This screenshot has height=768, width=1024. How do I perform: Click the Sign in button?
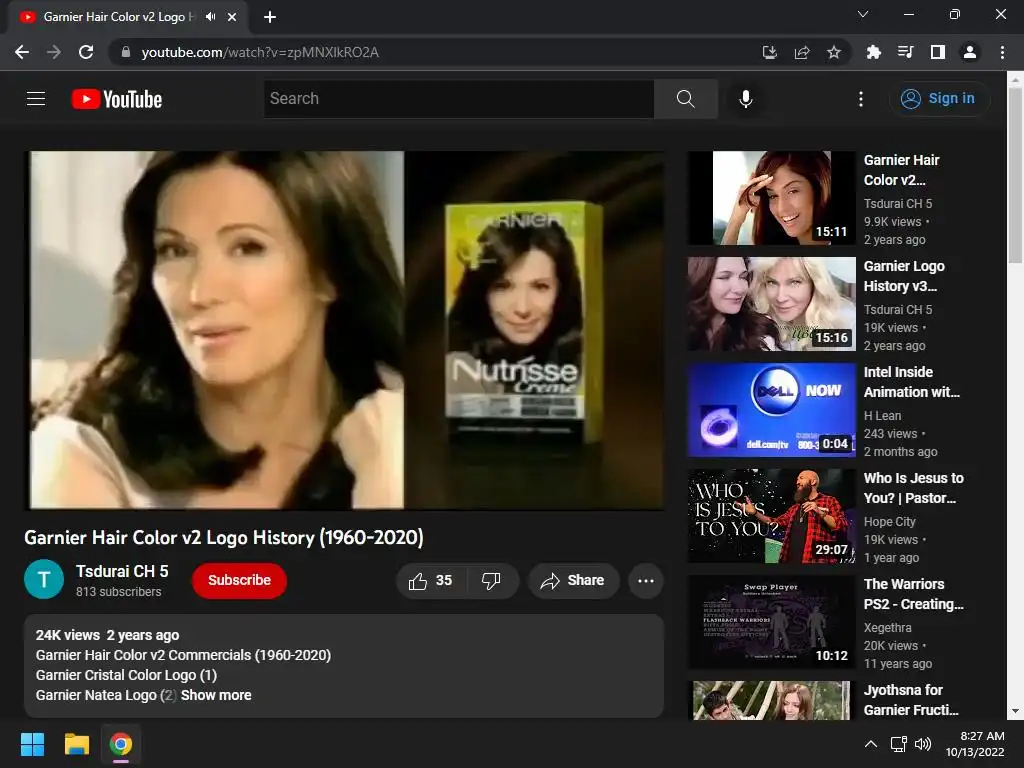click(x=938, y=99)
